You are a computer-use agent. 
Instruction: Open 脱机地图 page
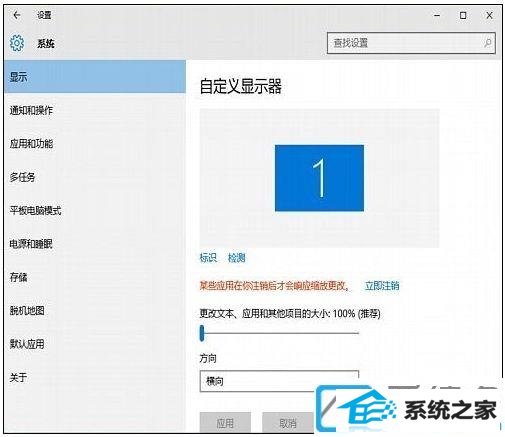[x=95, y=311]
